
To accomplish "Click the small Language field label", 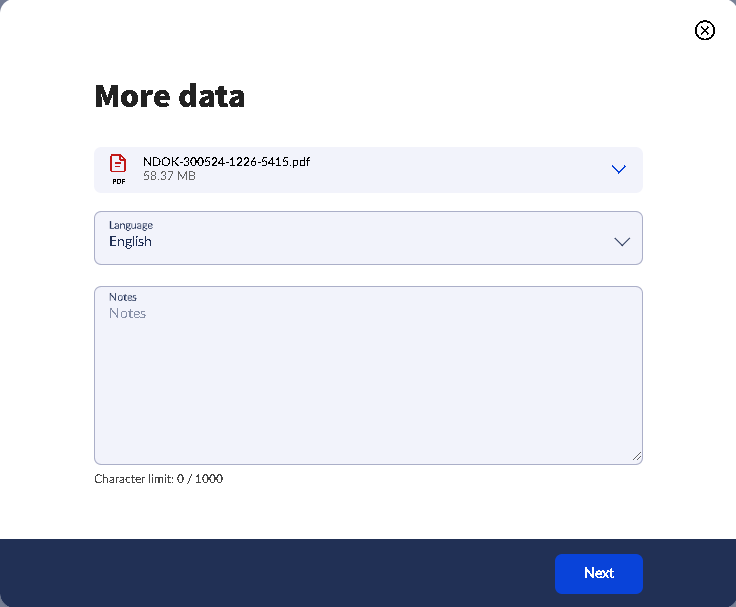I will pyautogui.click(x=131, y=225).
